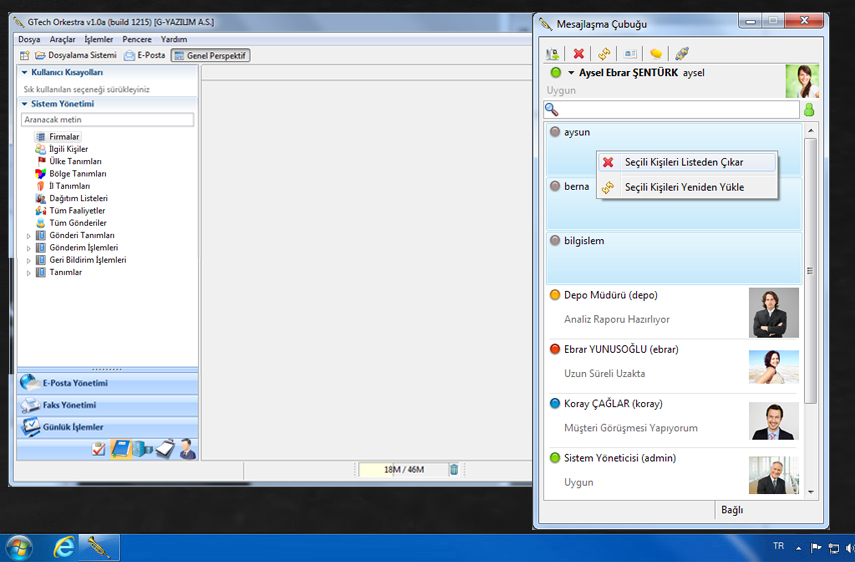Viewport: 855px width, 562px height.
Task: Click the trash can garbage collector icon
Action: (x=453, y=470)
